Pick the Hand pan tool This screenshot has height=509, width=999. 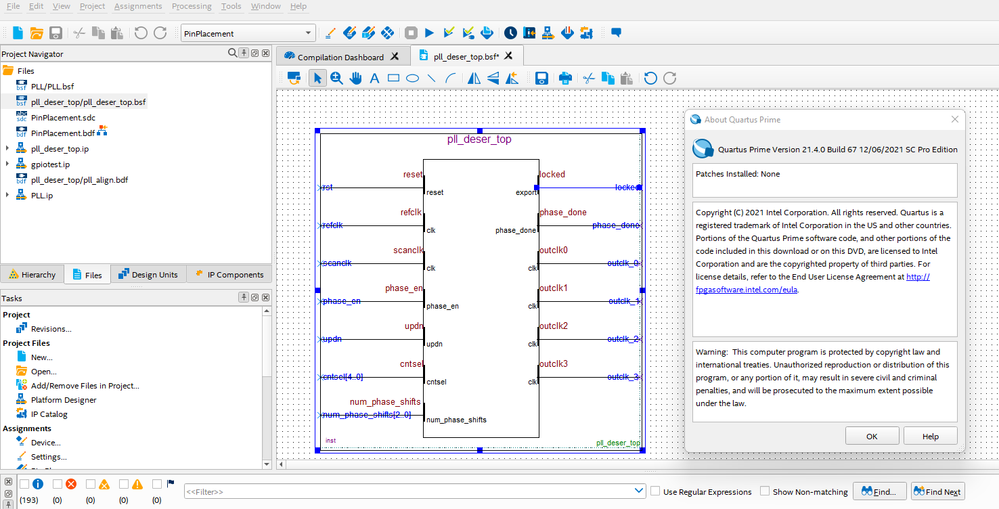click(x=356, y=78)
